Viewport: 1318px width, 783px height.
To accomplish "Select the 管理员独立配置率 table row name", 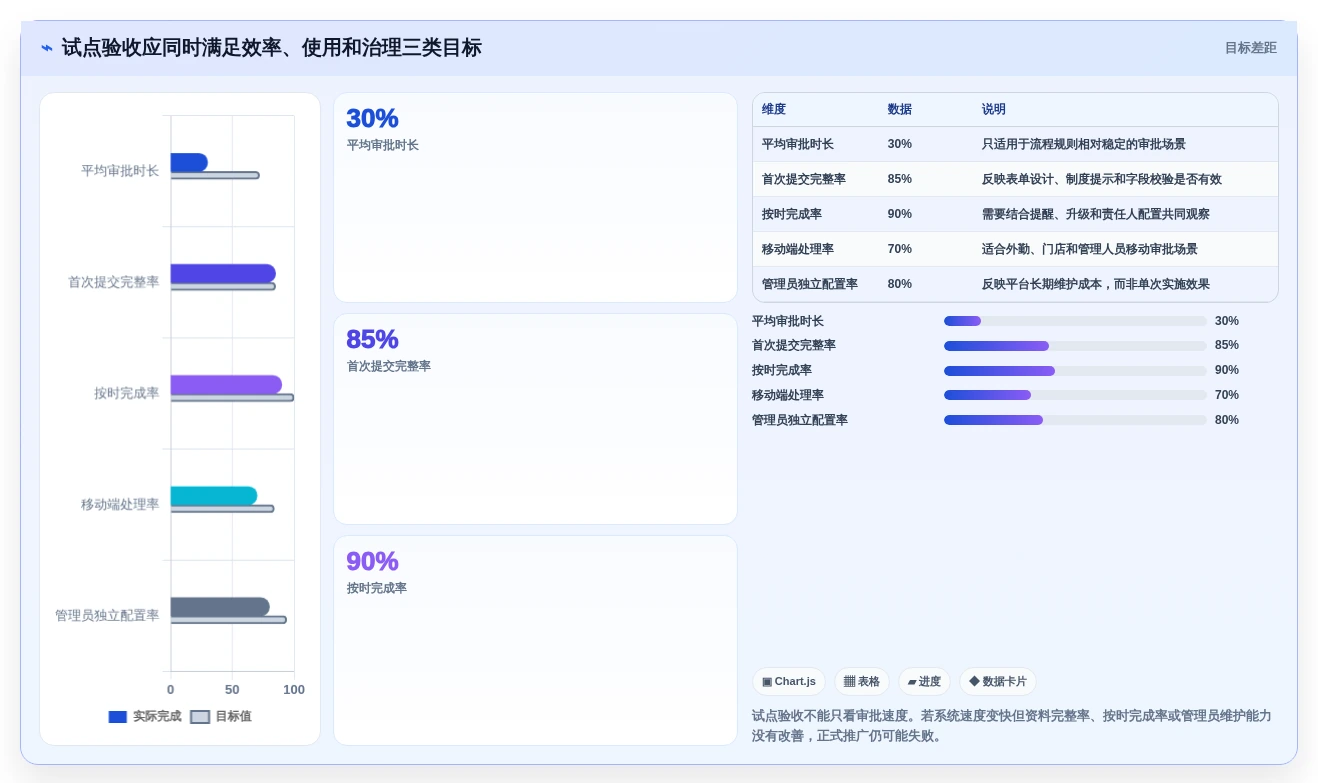I will tap(810, 284).
